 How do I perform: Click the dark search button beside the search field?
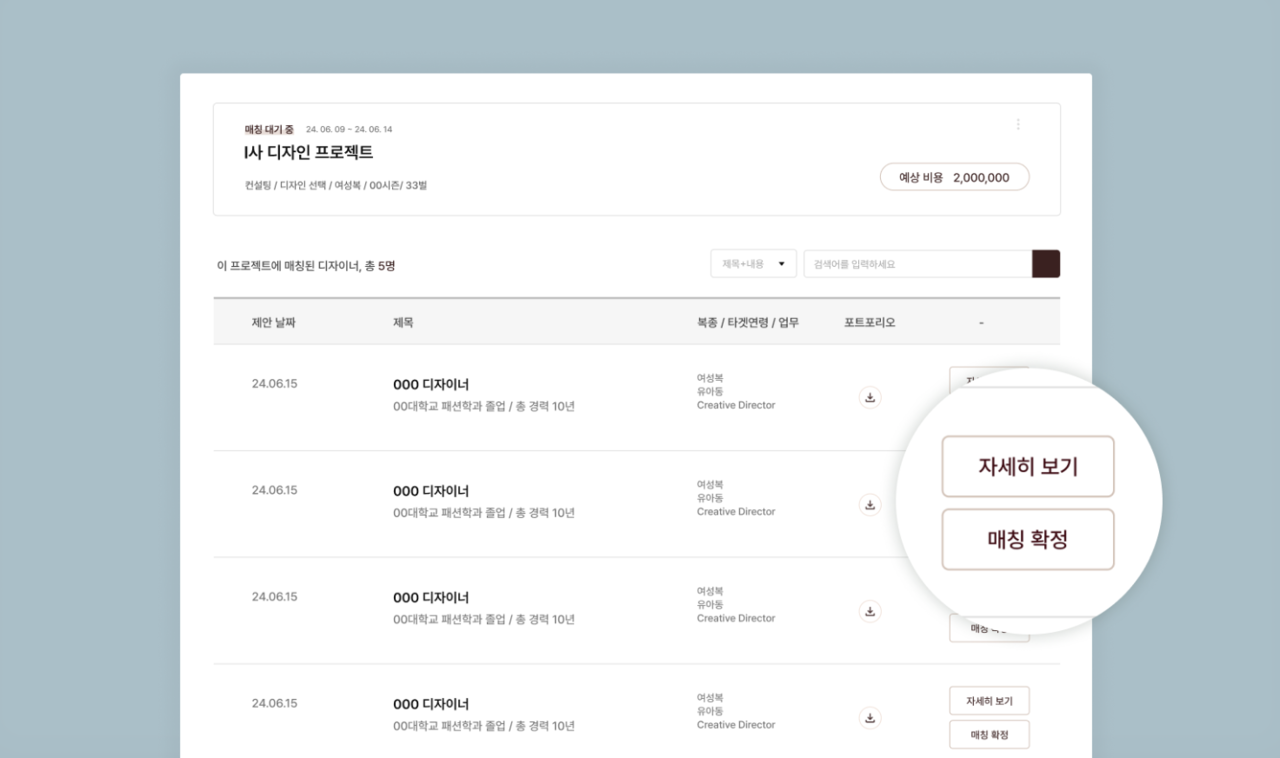[1046, 264]
